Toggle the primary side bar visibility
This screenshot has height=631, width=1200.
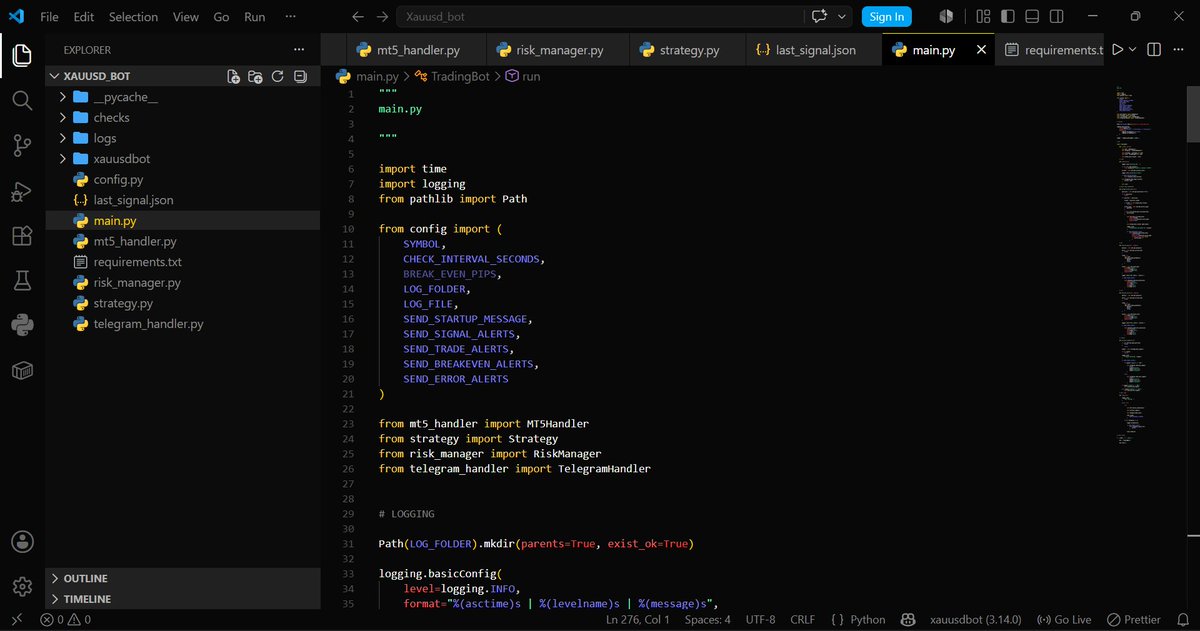1007,17
